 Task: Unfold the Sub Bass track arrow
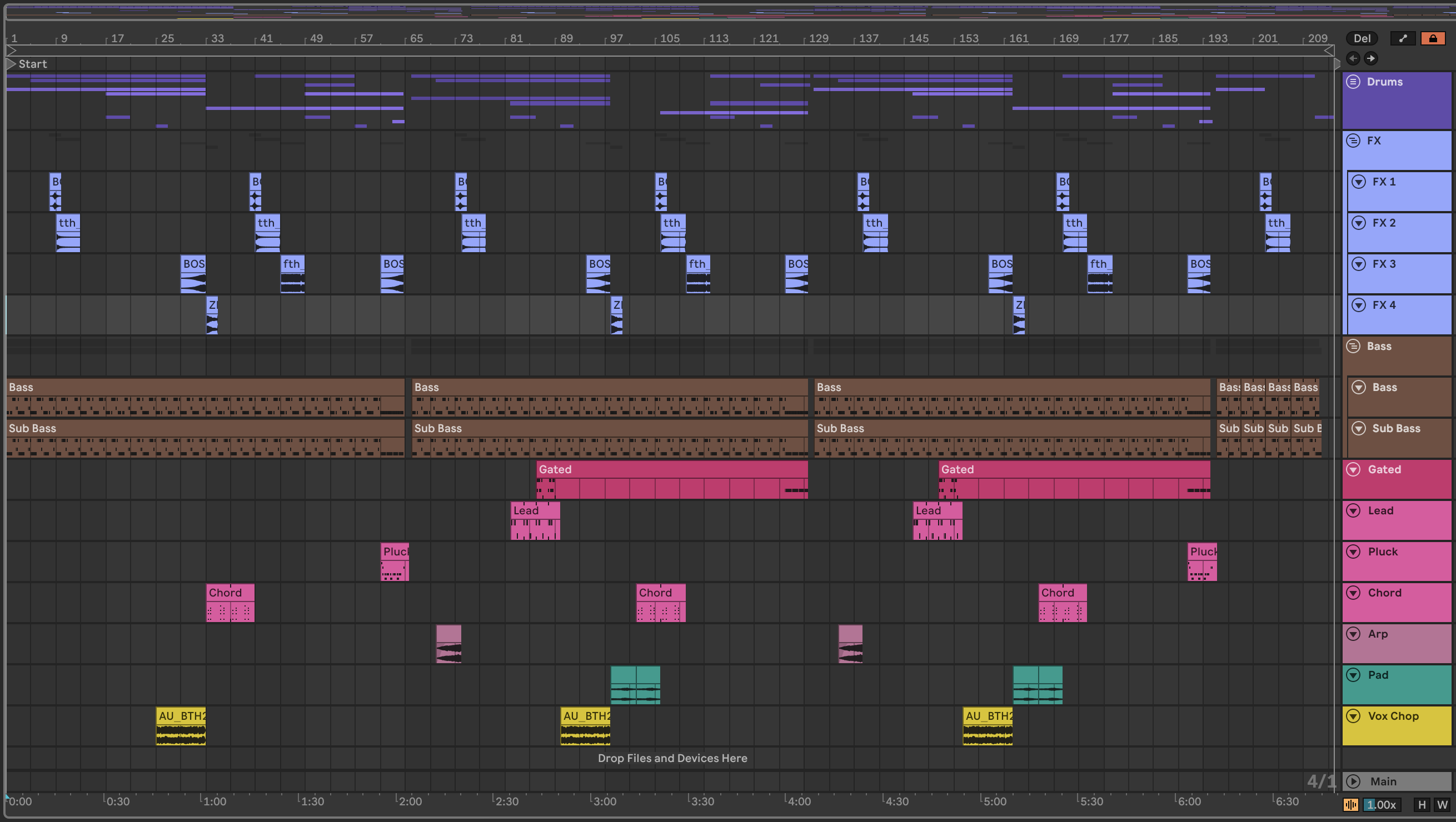(x=1359, y=429)
